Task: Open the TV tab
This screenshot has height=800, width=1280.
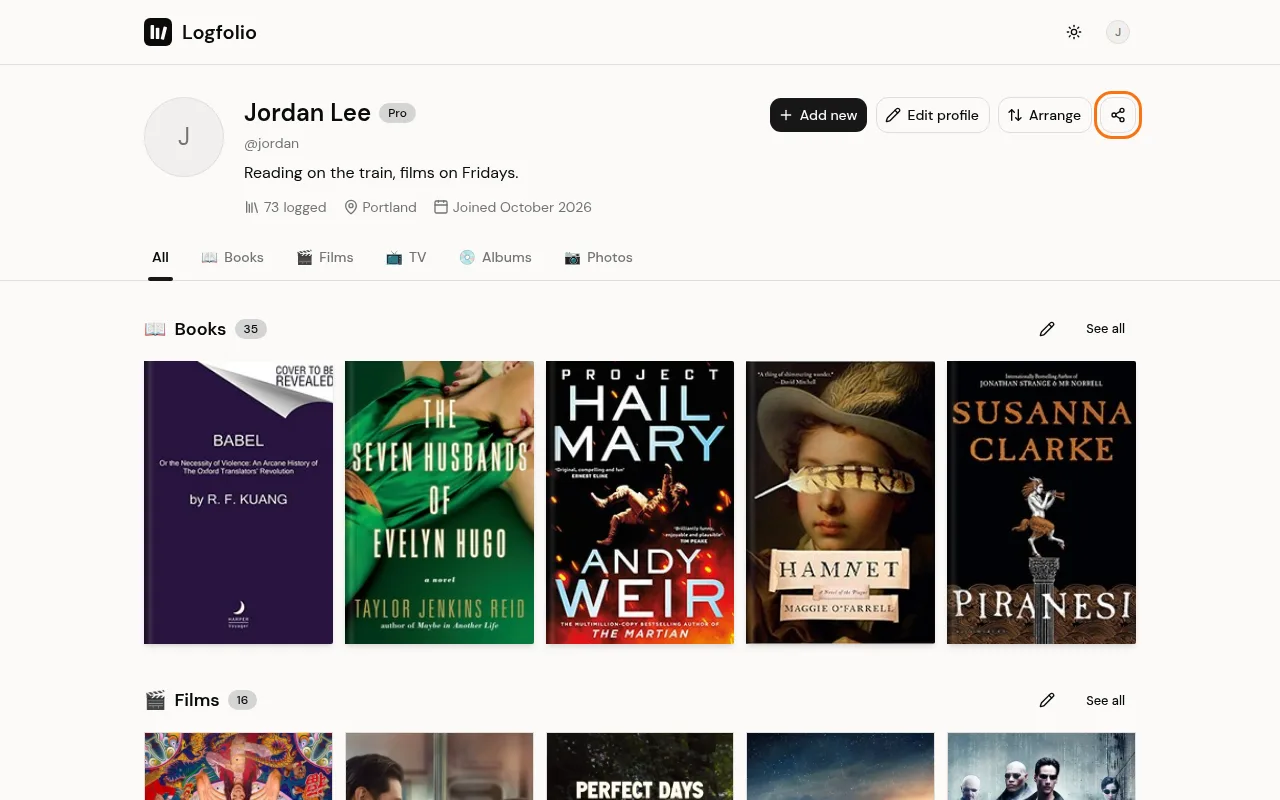Action: 406,257
